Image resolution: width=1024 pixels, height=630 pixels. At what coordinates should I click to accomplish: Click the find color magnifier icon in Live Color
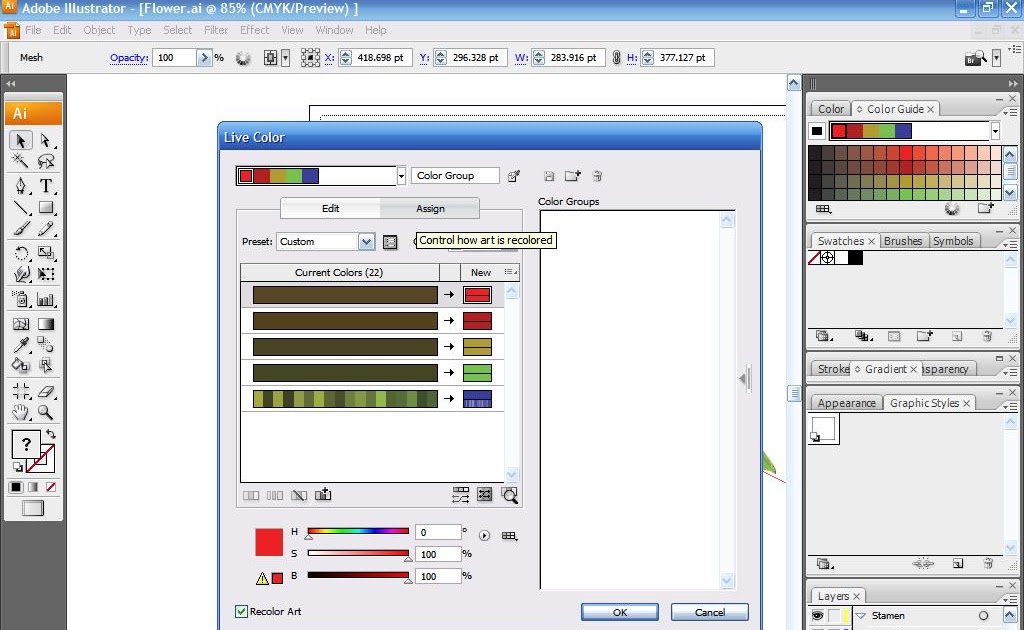[509, 496]
